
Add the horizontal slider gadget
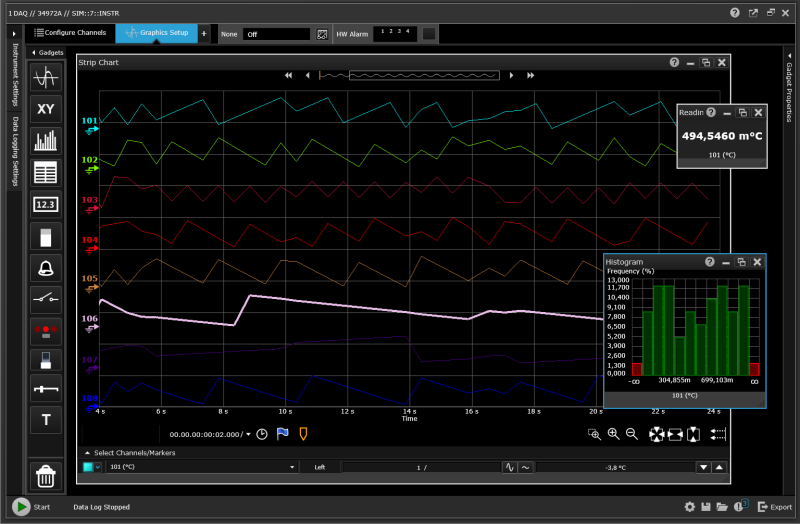click(x=45, y=389)
